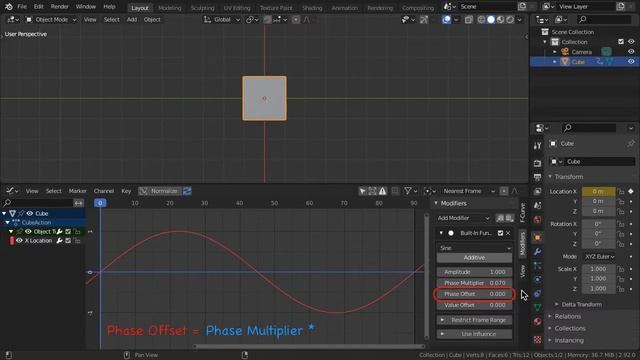Screen dimensions: 640x360
Task: Expand the Use Influence section
Action: 474,334
